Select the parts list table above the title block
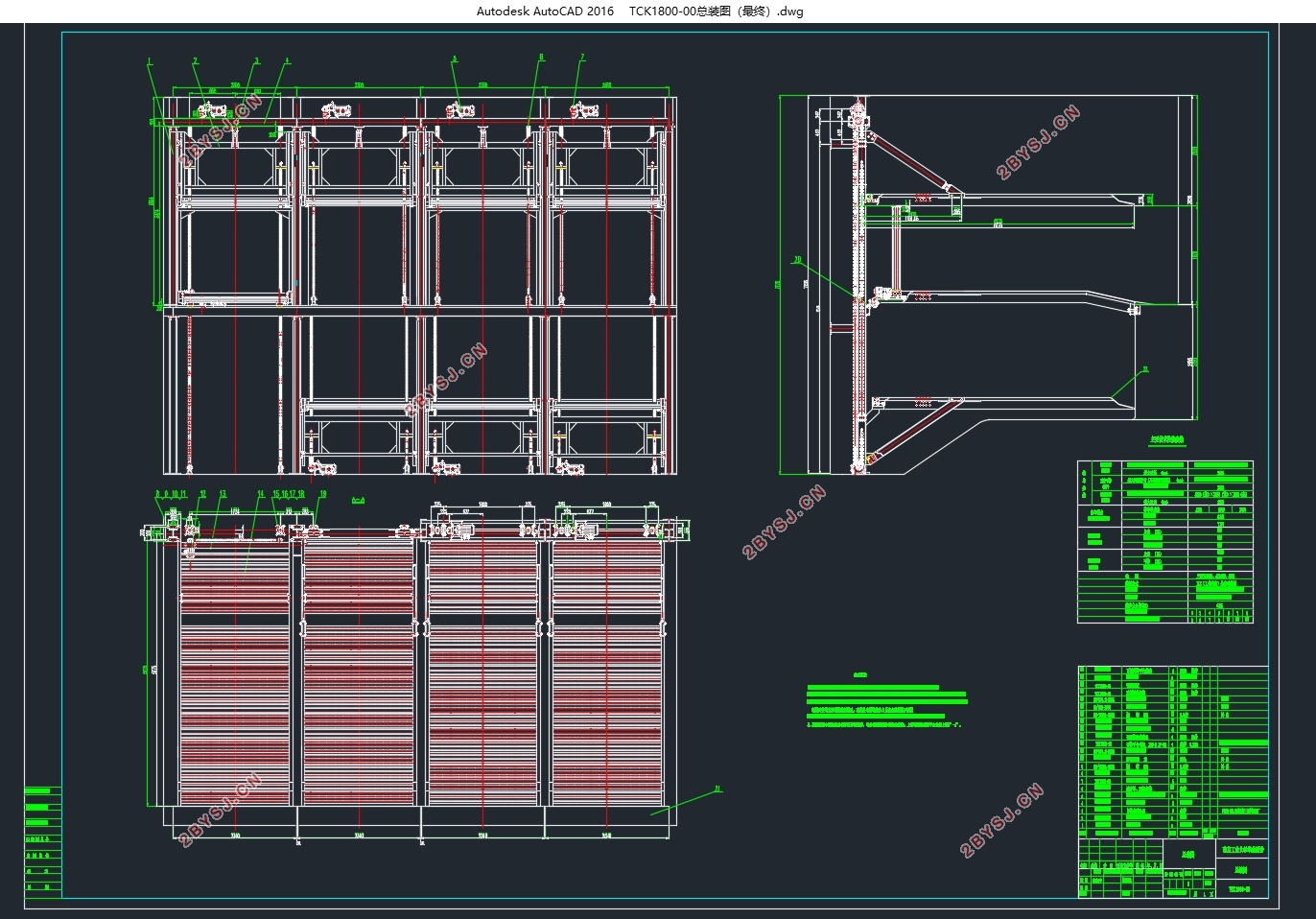Image resolution: width=1316 pixels, height=919 pixels. (1173, 751)
